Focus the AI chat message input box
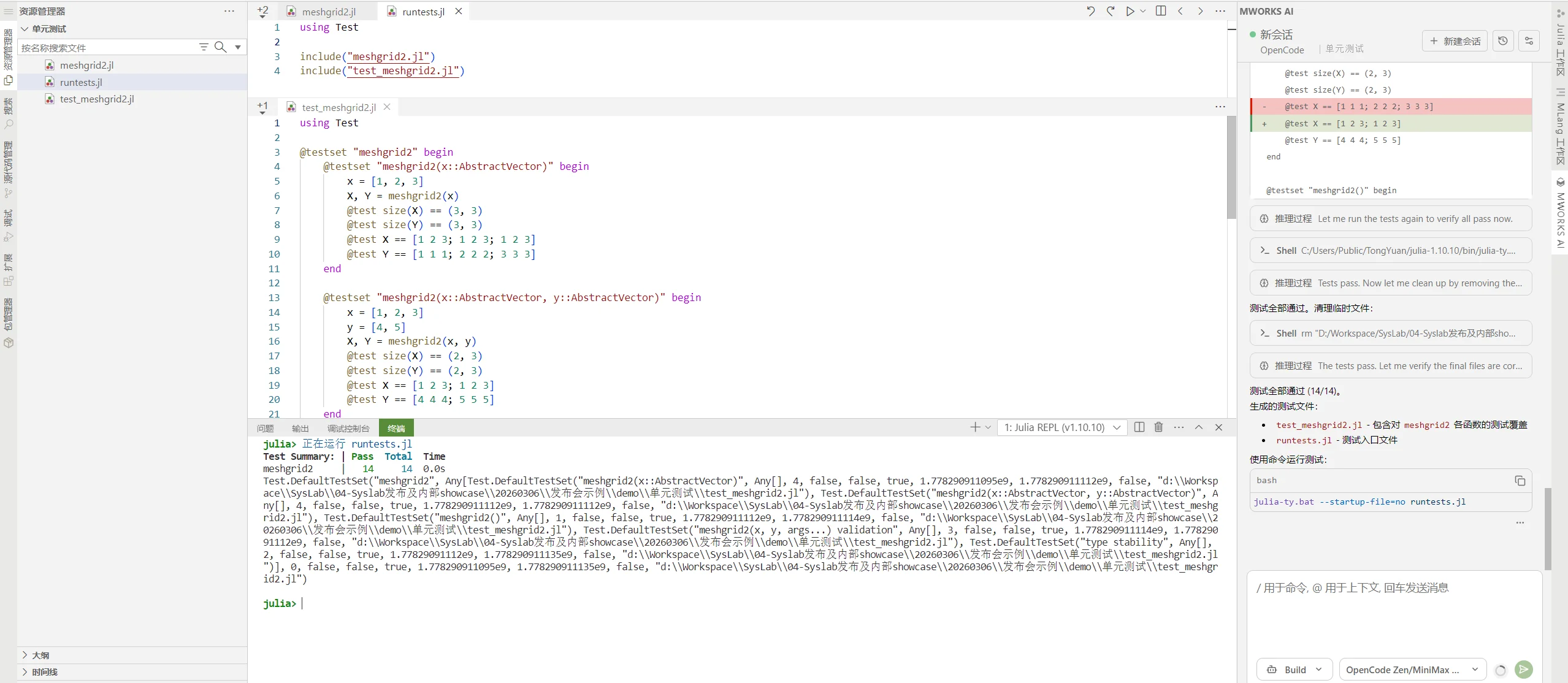Screen dimensions: 1568x683 pos(1394,613)
